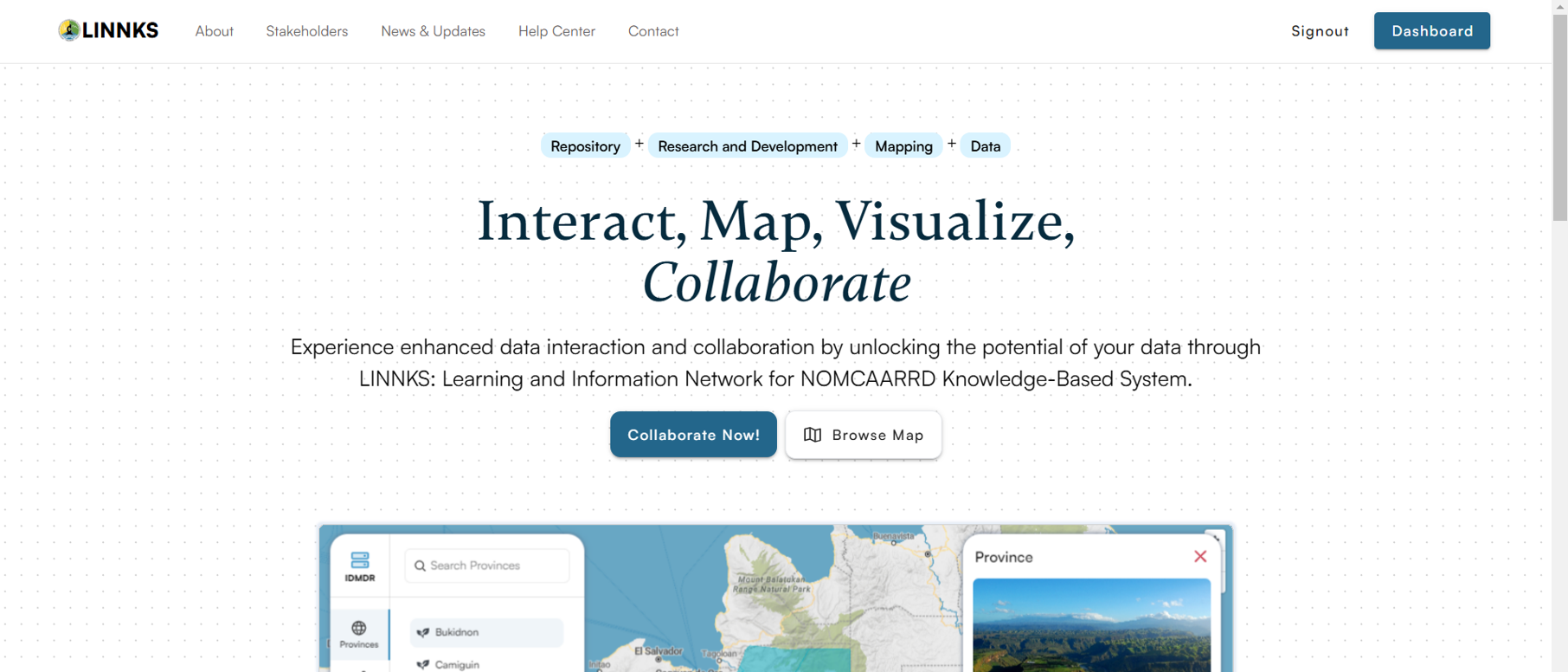The height and width of the screenshot is (672, 1568).
Task: Select the Mapping tag
Action: coord(903,146)
